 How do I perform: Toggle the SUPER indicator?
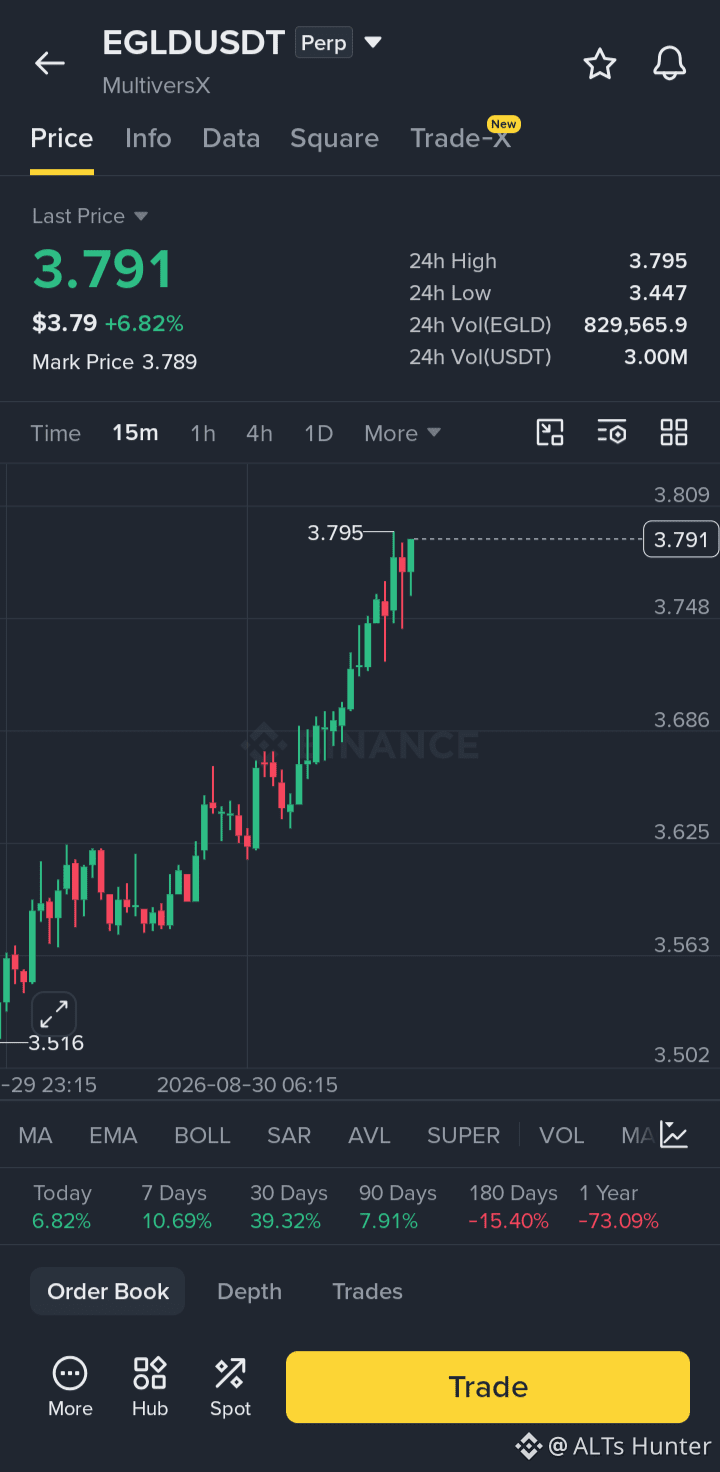click(463, 1135)
